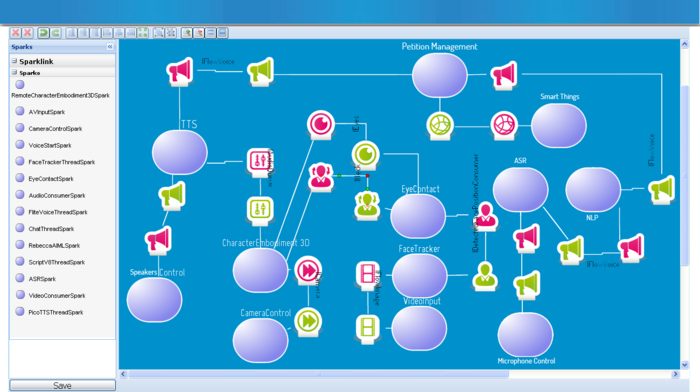
Task: Click the green four-squares grid toolbar icon
Action: pyautogui.click(x=143, y=33)
